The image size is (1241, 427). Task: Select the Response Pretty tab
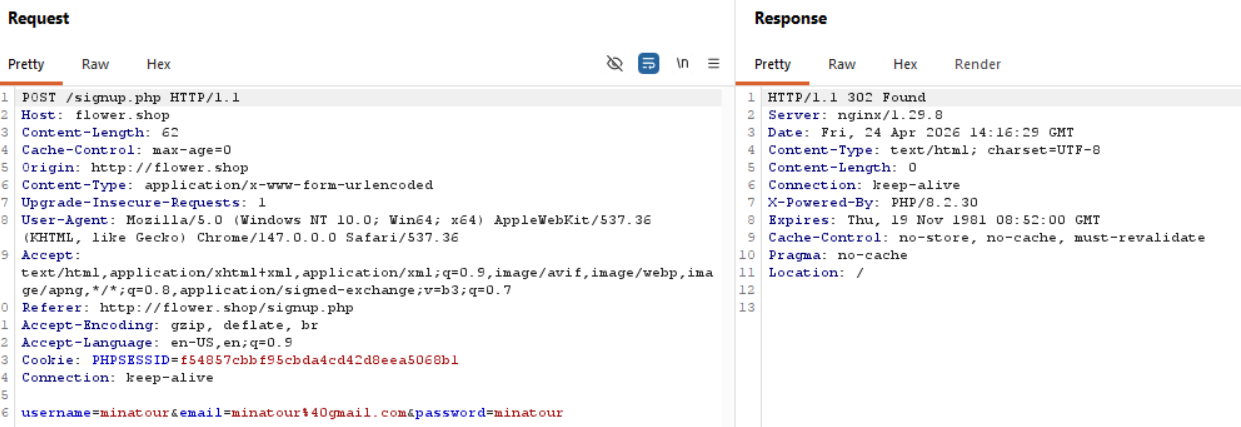(772, 64)
